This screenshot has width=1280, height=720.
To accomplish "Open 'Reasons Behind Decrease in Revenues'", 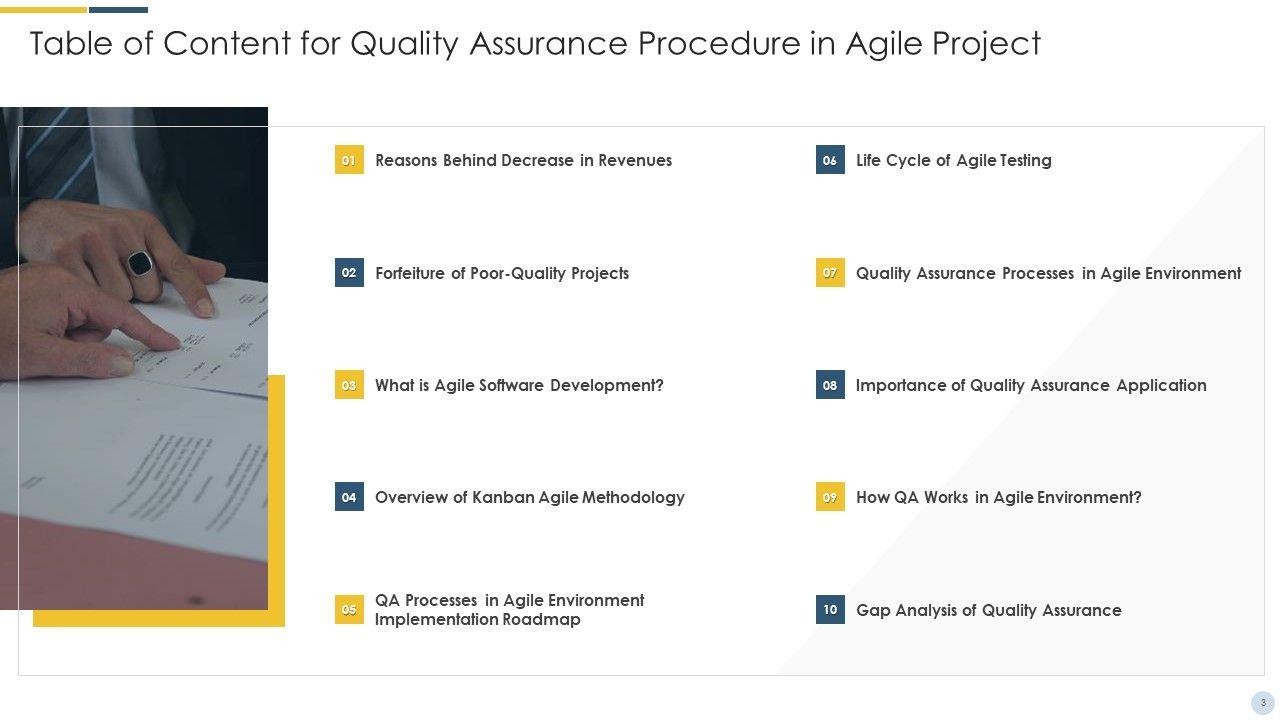I will pyautogui.click(x=523, y=160).
